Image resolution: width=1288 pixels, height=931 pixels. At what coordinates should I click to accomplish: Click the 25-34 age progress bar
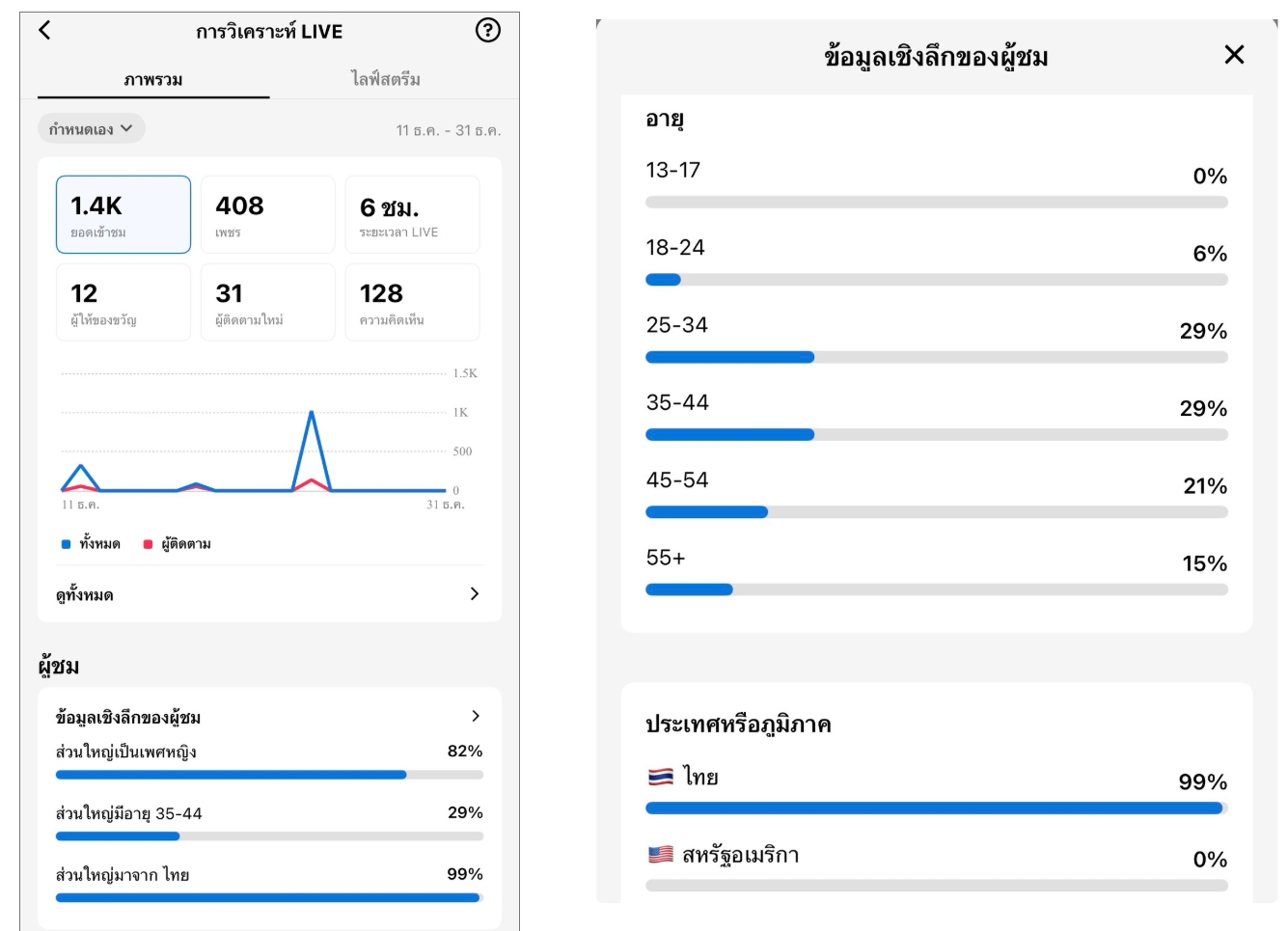point(936,357)
